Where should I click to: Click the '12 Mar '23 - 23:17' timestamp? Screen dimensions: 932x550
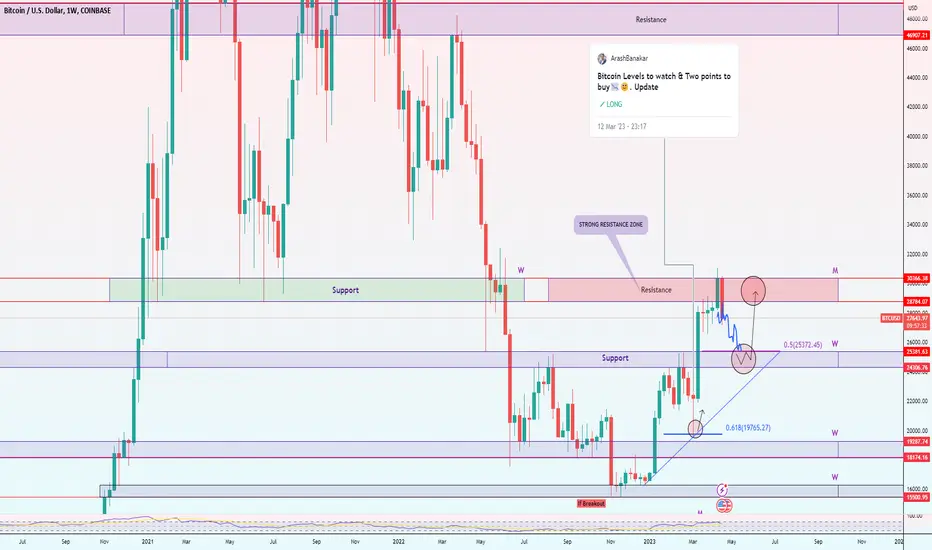coord(622,127)
